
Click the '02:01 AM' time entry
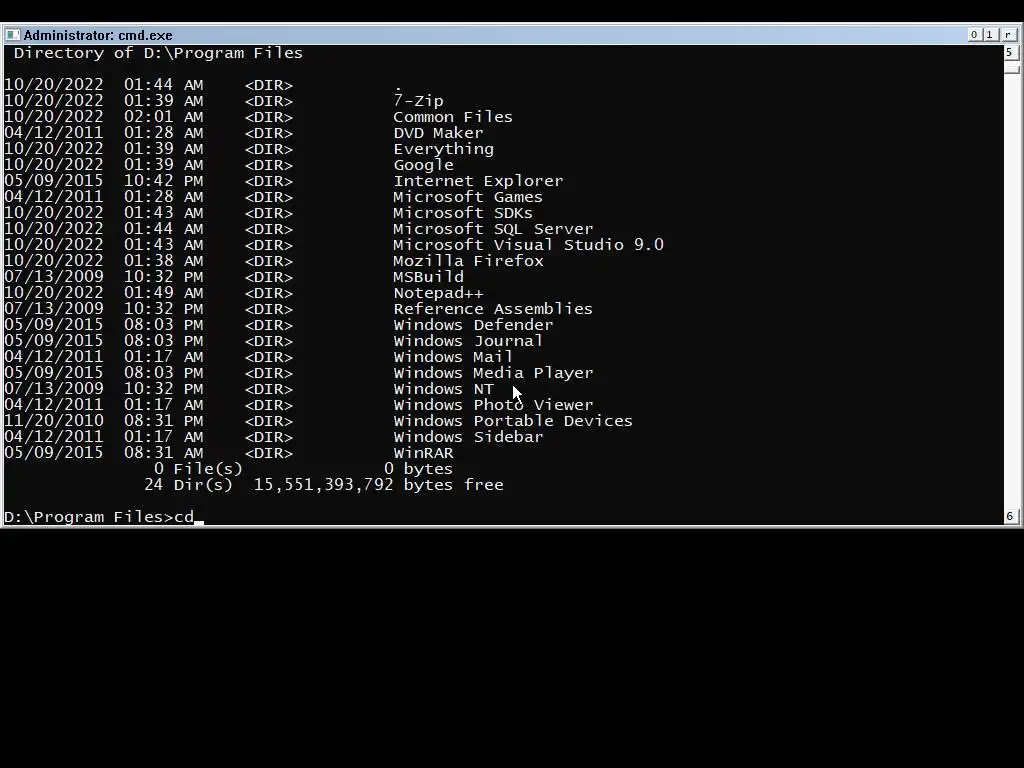[164, 117]
